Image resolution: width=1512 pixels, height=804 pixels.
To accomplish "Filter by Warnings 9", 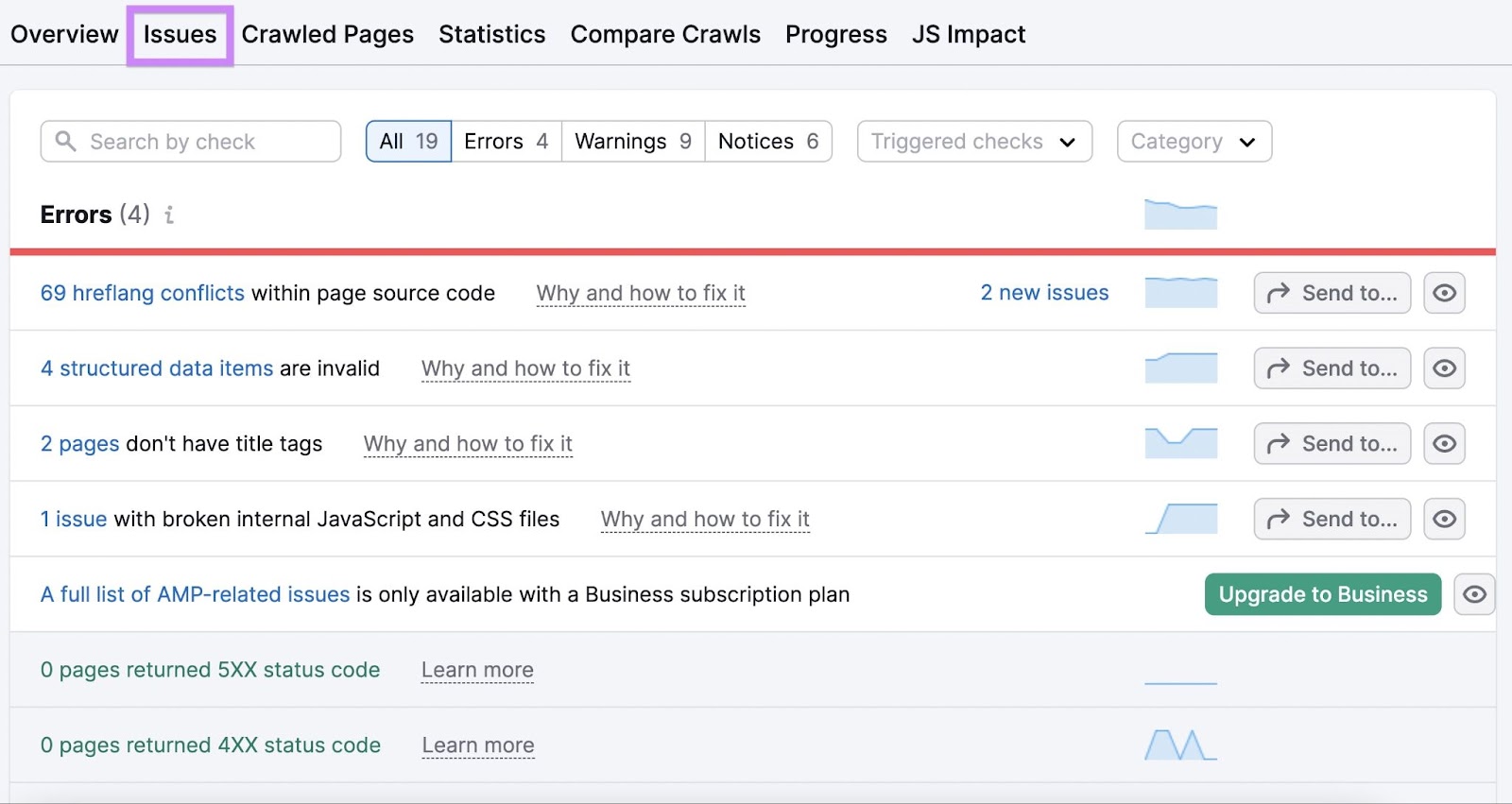I will coord(633,141).
